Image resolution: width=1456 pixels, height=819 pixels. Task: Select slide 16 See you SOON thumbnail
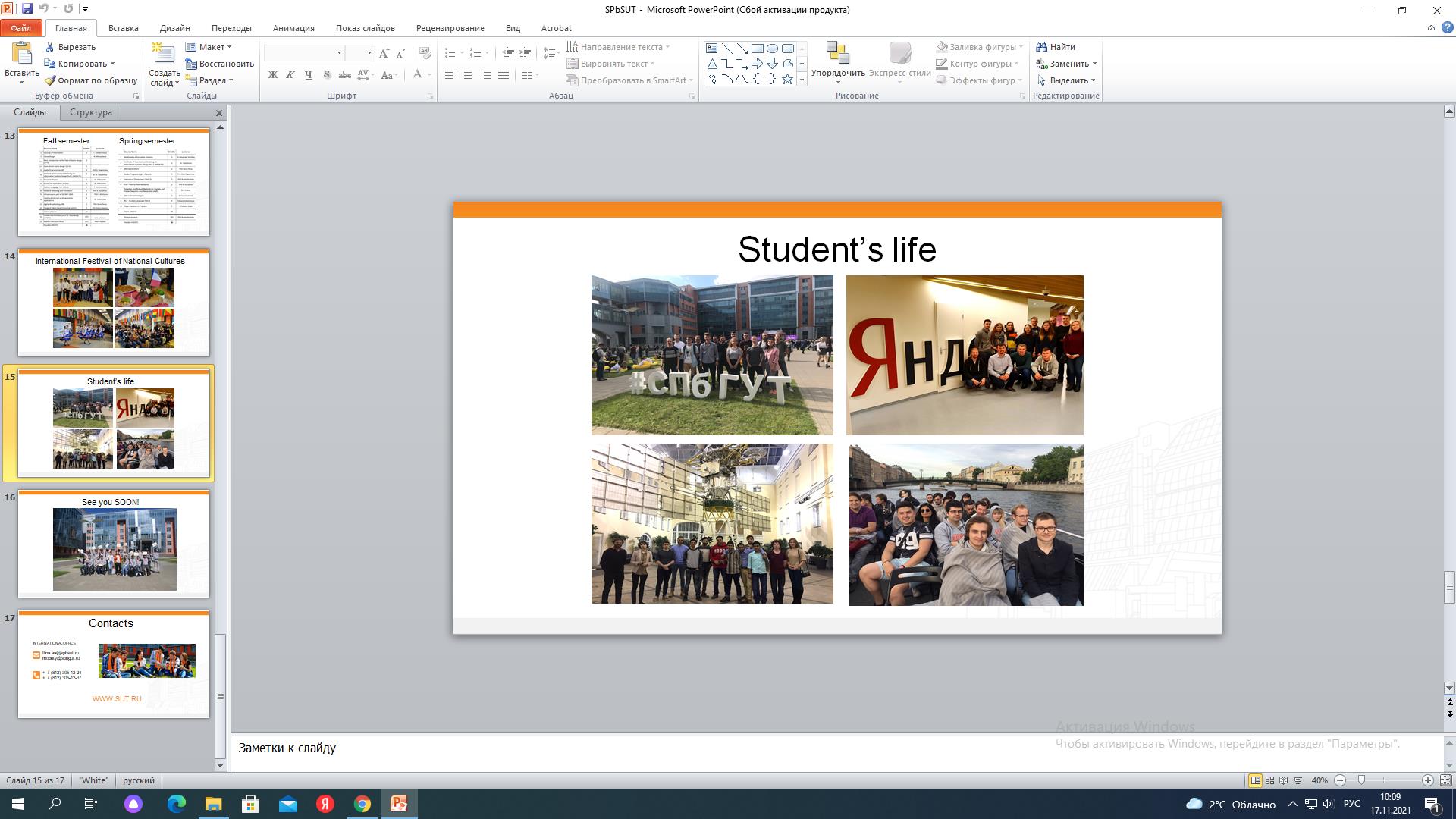click(x=114, y=543)
